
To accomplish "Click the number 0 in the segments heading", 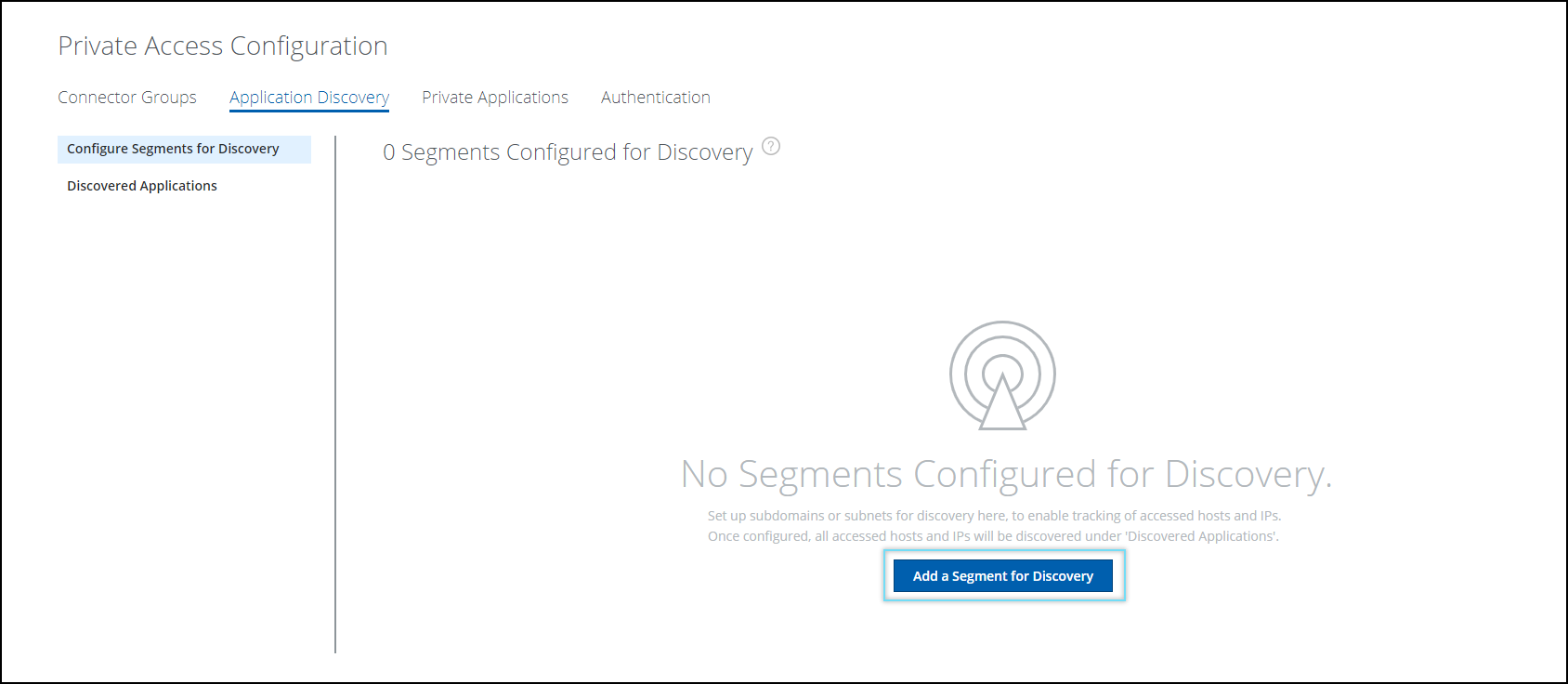I will pyautogui.click(x=389, y=152).
